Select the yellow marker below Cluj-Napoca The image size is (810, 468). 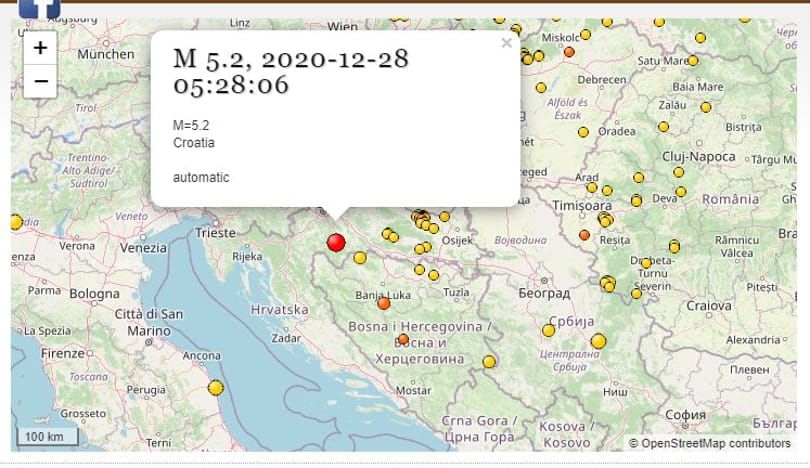click(679, 173)
